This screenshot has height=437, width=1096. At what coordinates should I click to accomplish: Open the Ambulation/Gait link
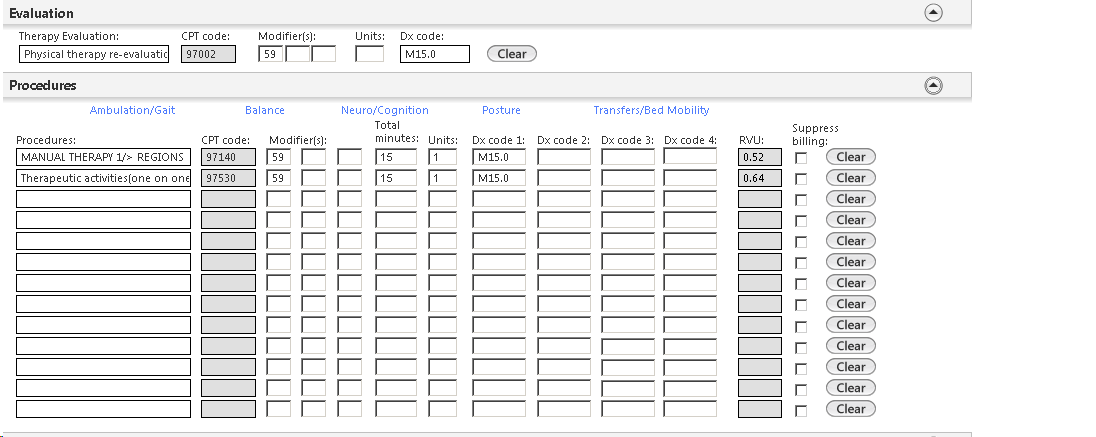132,110
